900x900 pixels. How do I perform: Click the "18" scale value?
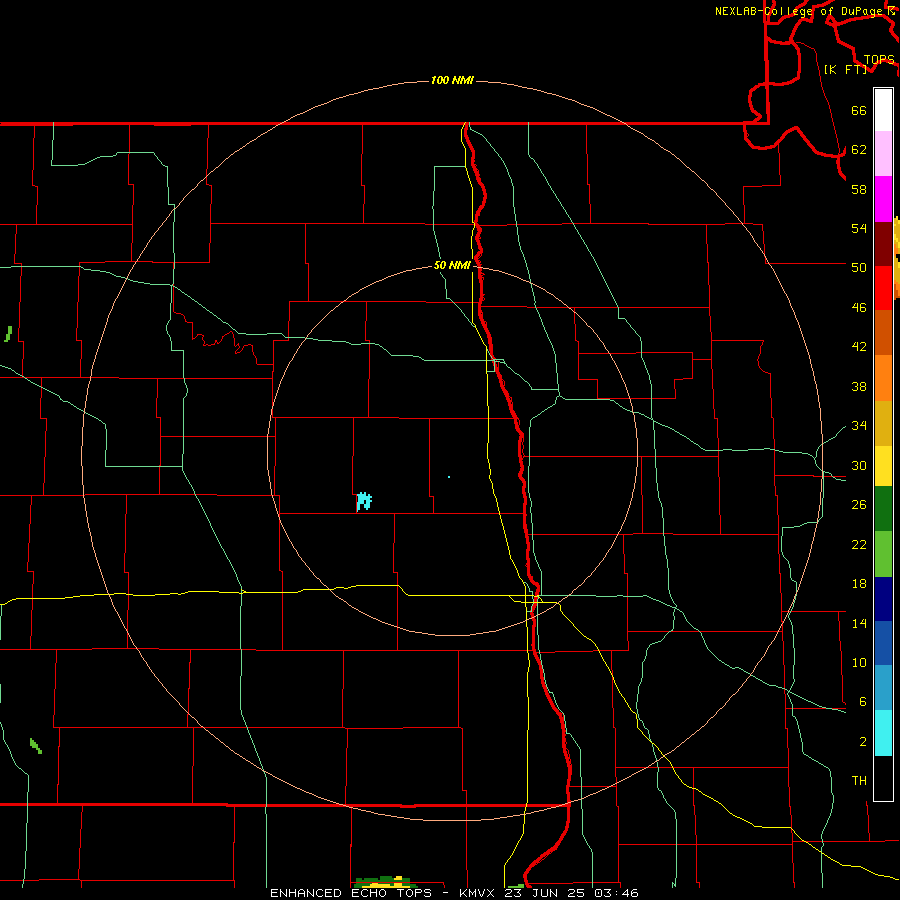tap(859, 584)
